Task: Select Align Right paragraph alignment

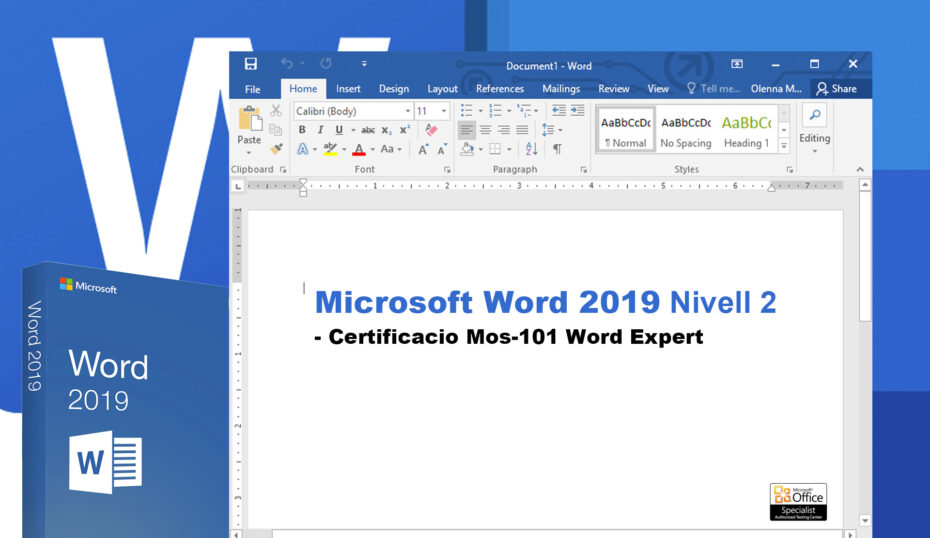Action: tap(504, 130)
